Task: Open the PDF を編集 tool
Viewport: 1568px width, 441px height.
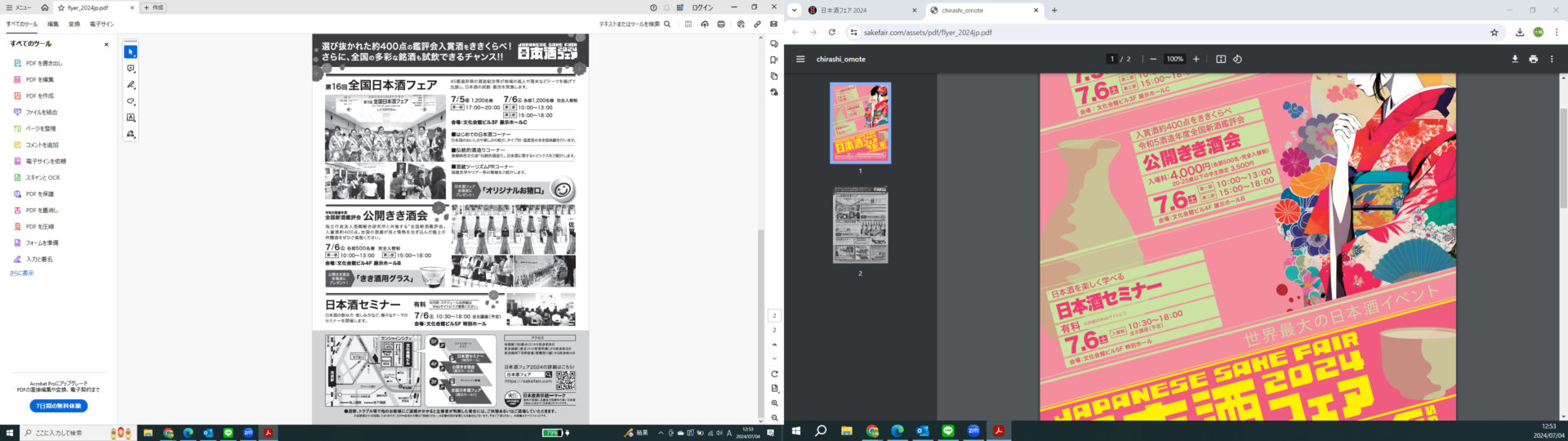Action: (x=39, y=79)
